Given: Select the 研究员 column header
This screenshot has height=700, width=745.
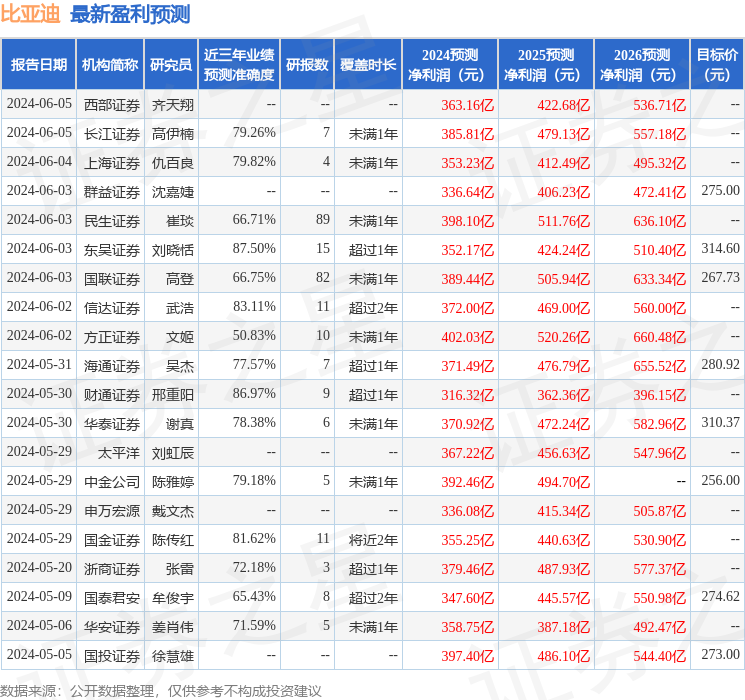Looking at the screenshot, I should click(171, 65).
